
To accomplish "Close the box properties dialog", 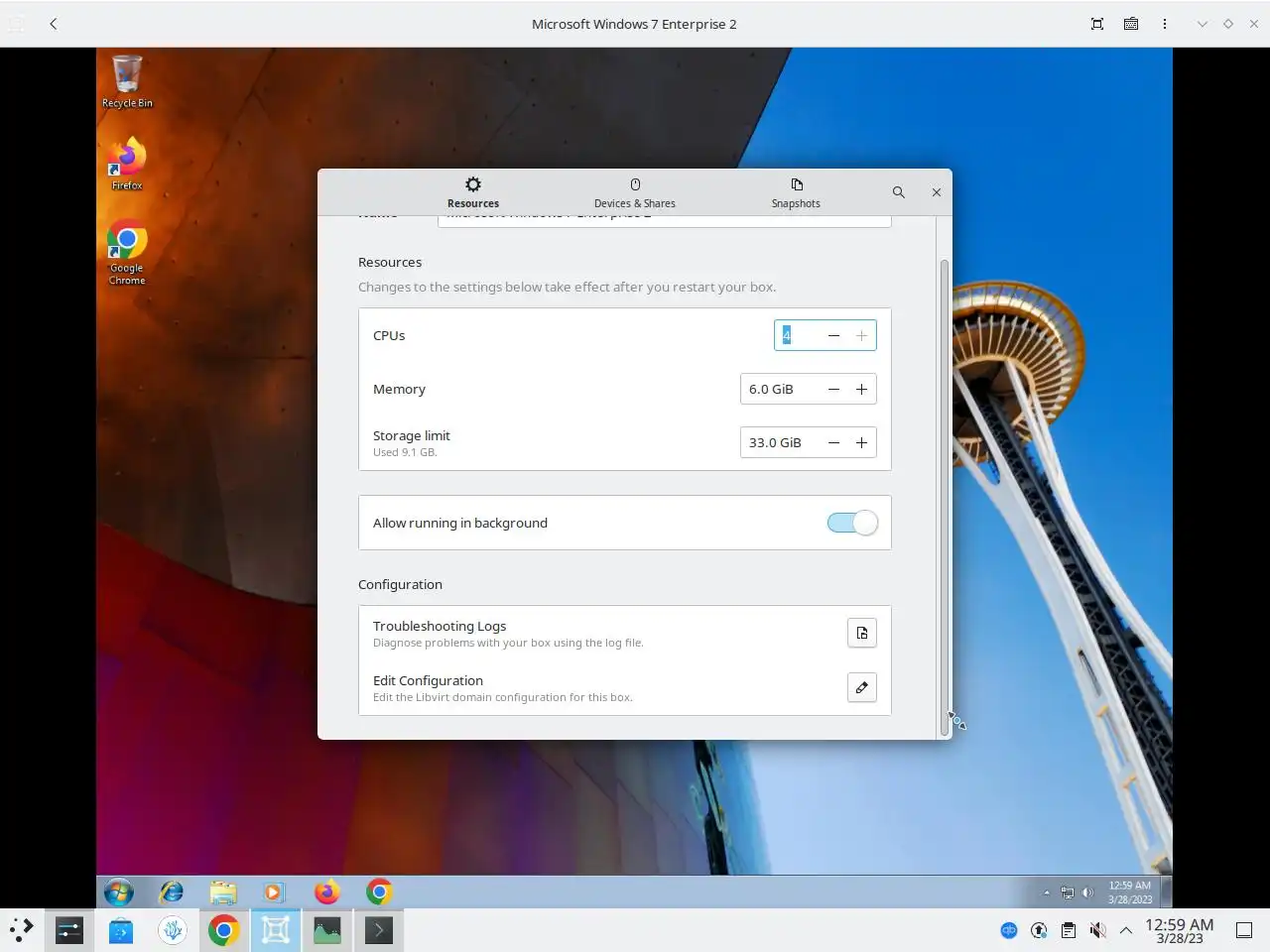I will pos(936,192).
